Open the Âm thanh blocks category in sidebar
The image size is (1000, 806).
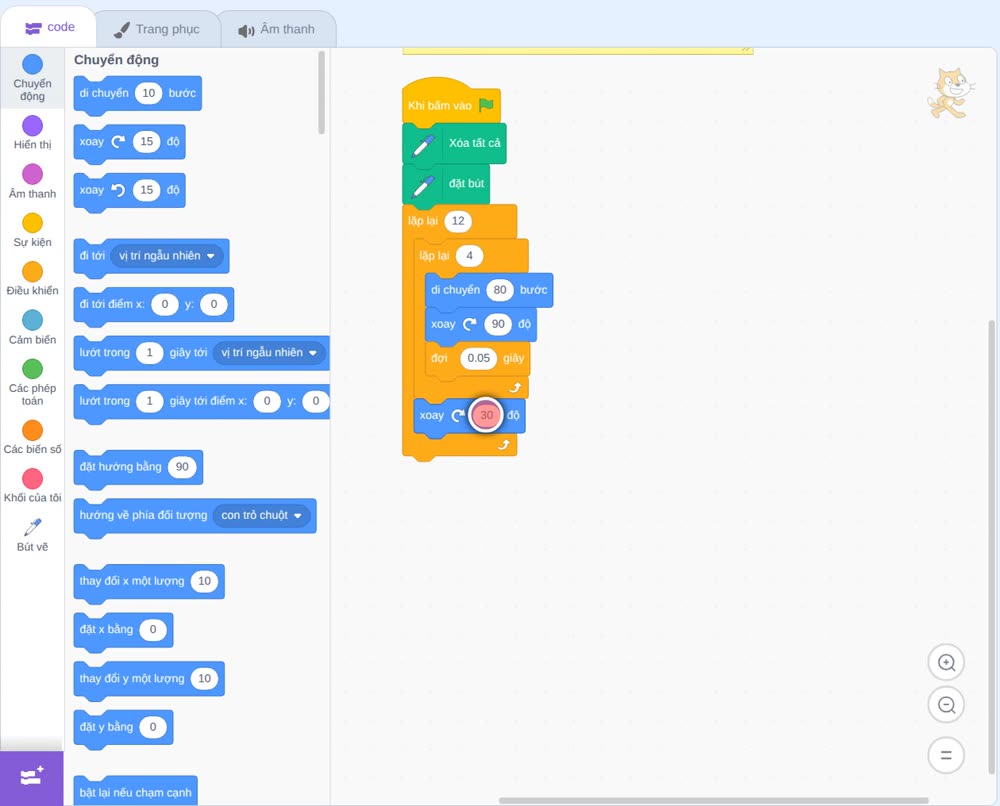pyautogui.click(x=32, y=182)
